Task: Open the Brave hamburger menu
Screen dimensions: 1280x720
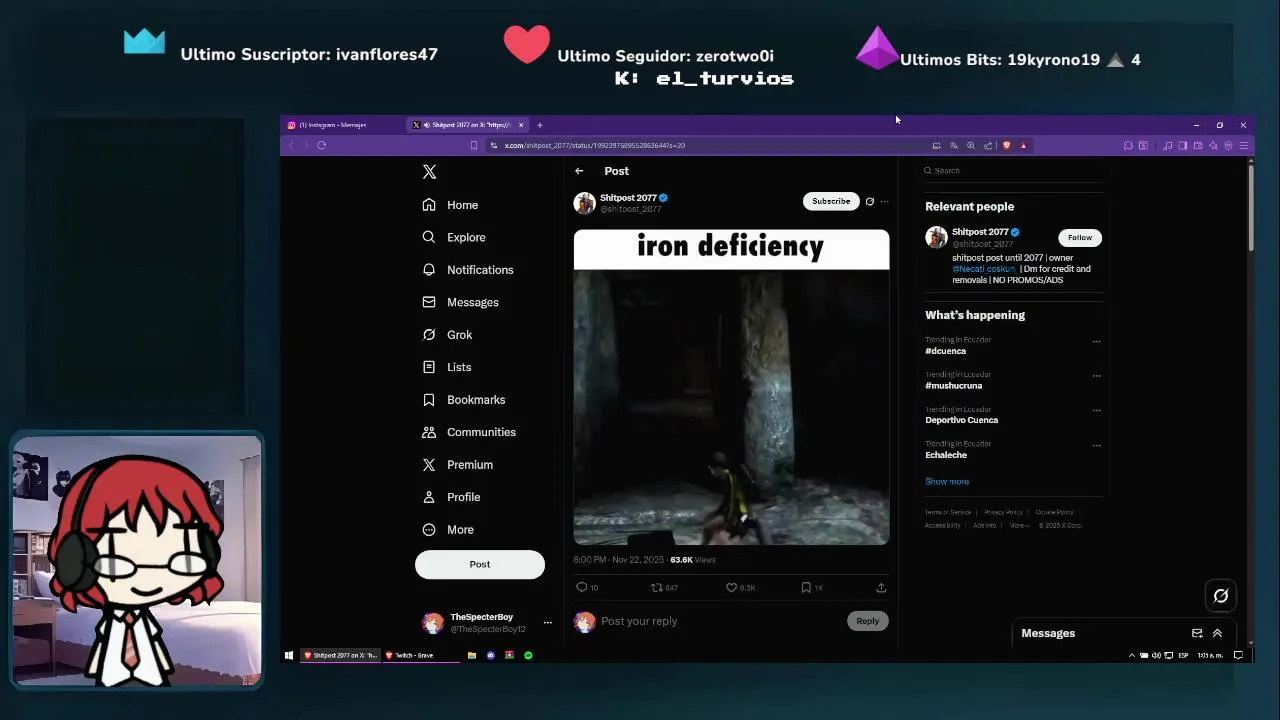Action: pyautogui.click(x=1244, y=146)
